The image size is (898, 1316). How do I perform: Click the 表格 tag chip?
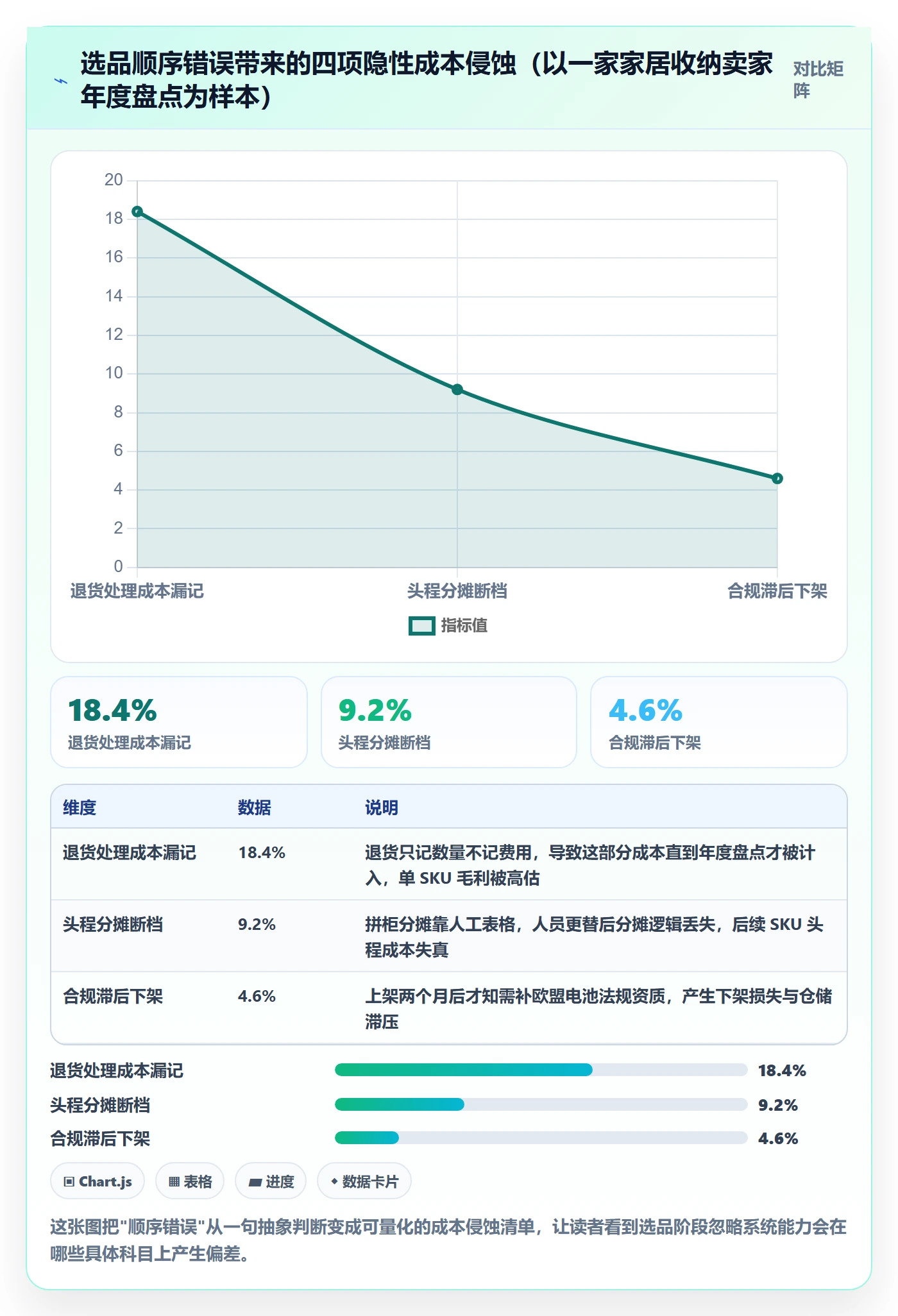coord(190,1181)
